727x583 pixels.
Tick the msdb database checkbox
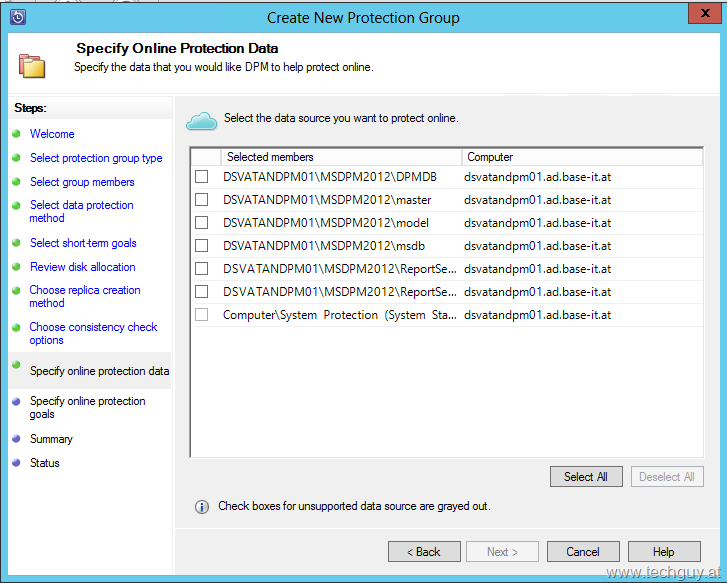(202, 246)
